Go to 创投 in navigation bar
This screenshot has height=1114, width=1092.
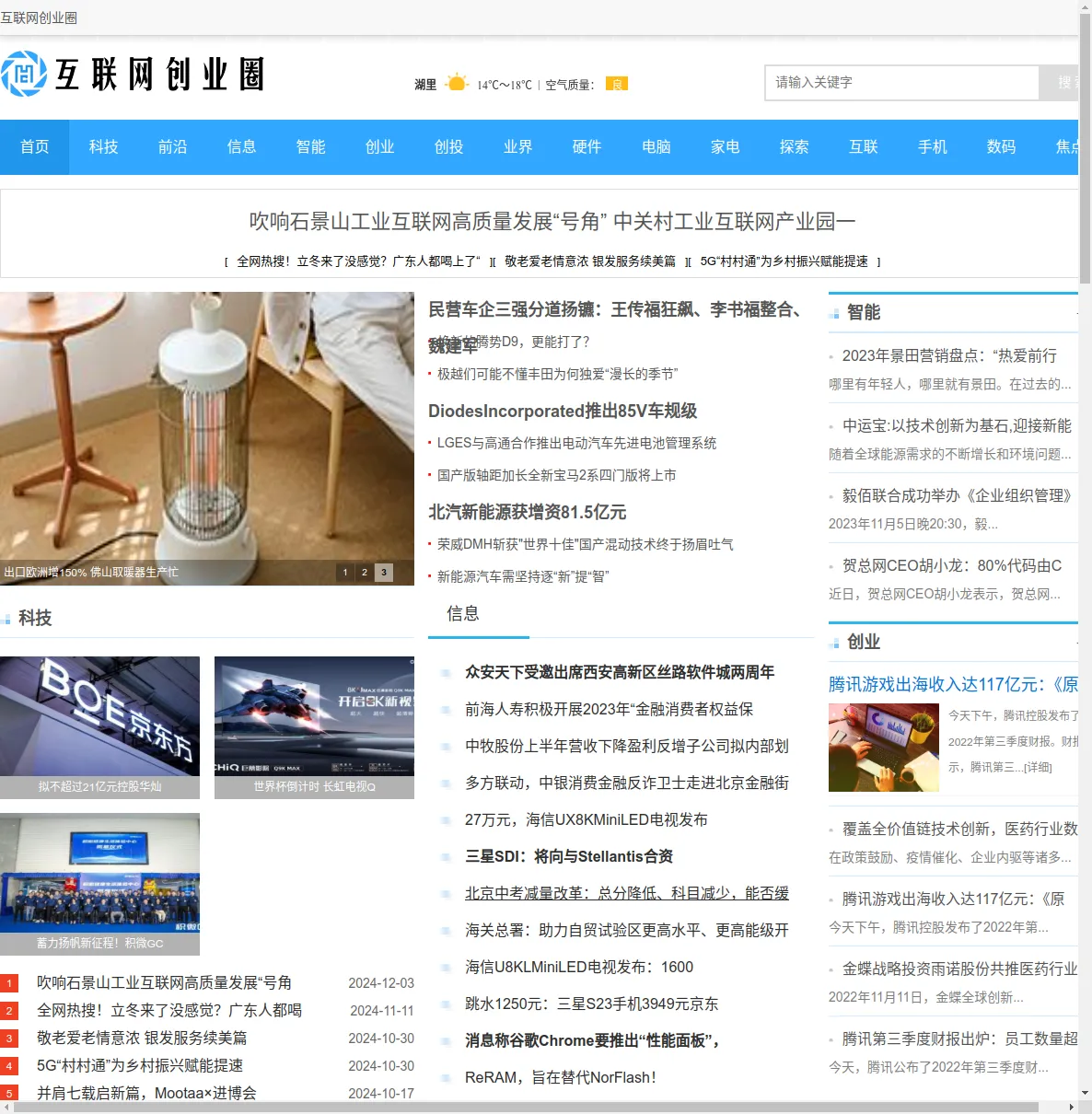[x=448, y=146]
